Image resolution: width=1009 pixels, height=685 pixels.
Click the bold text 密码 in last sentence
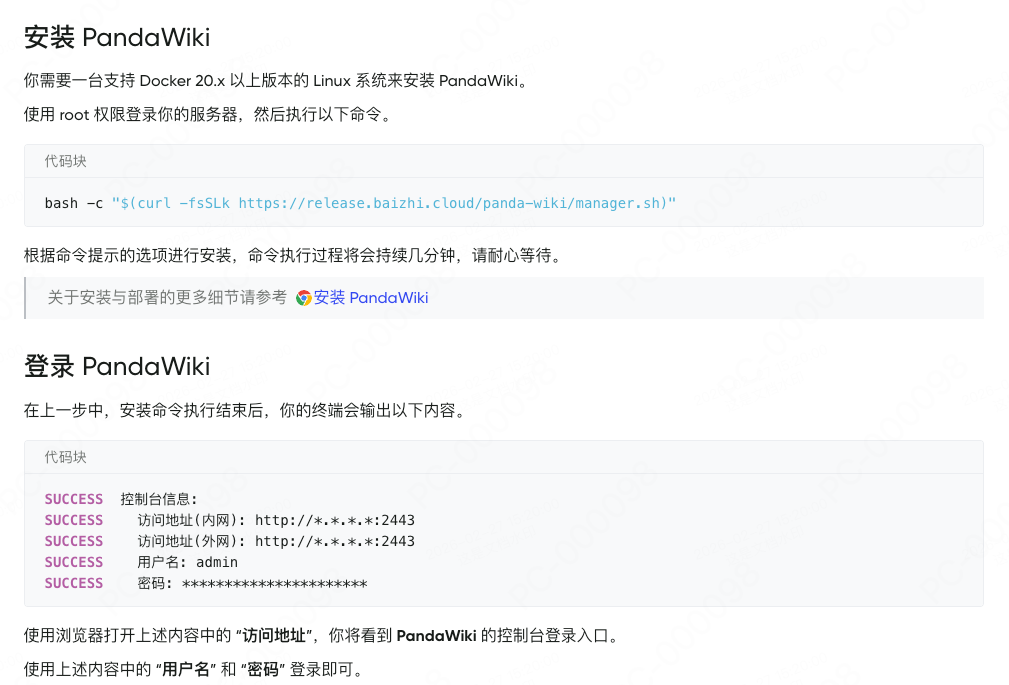pos(263,670)
